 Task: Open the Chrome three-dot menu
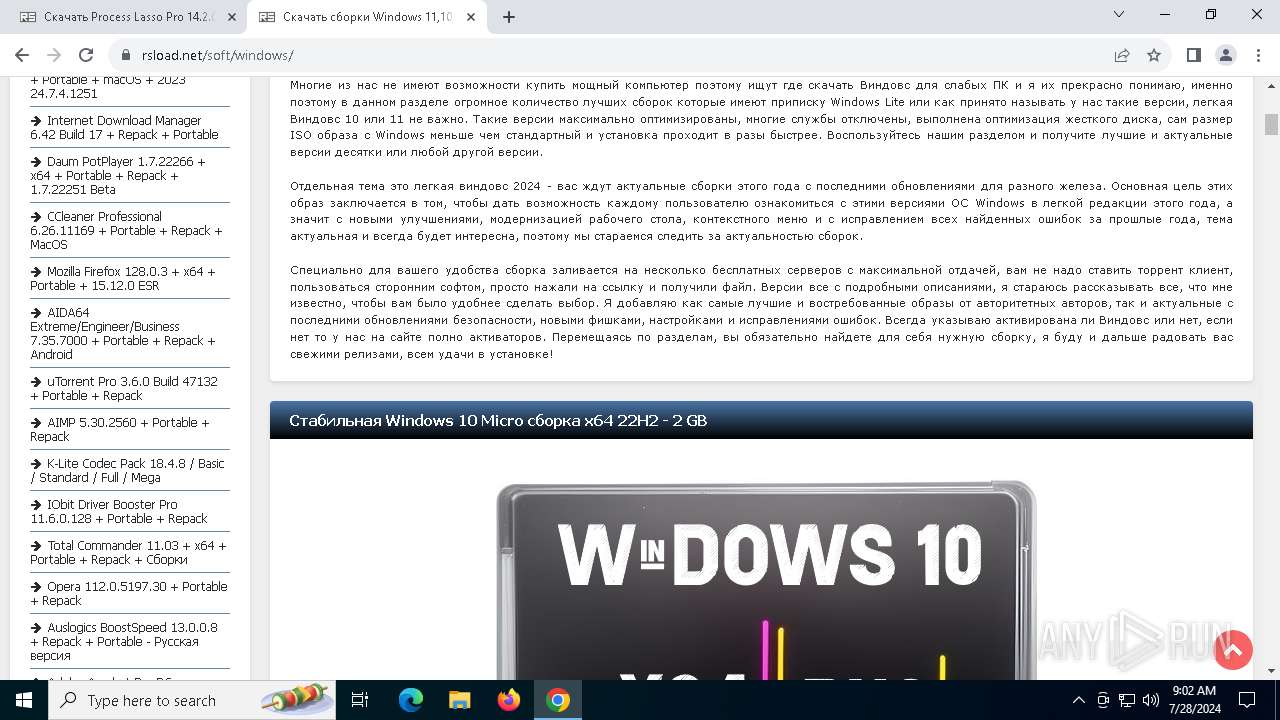coord(1257,55)
